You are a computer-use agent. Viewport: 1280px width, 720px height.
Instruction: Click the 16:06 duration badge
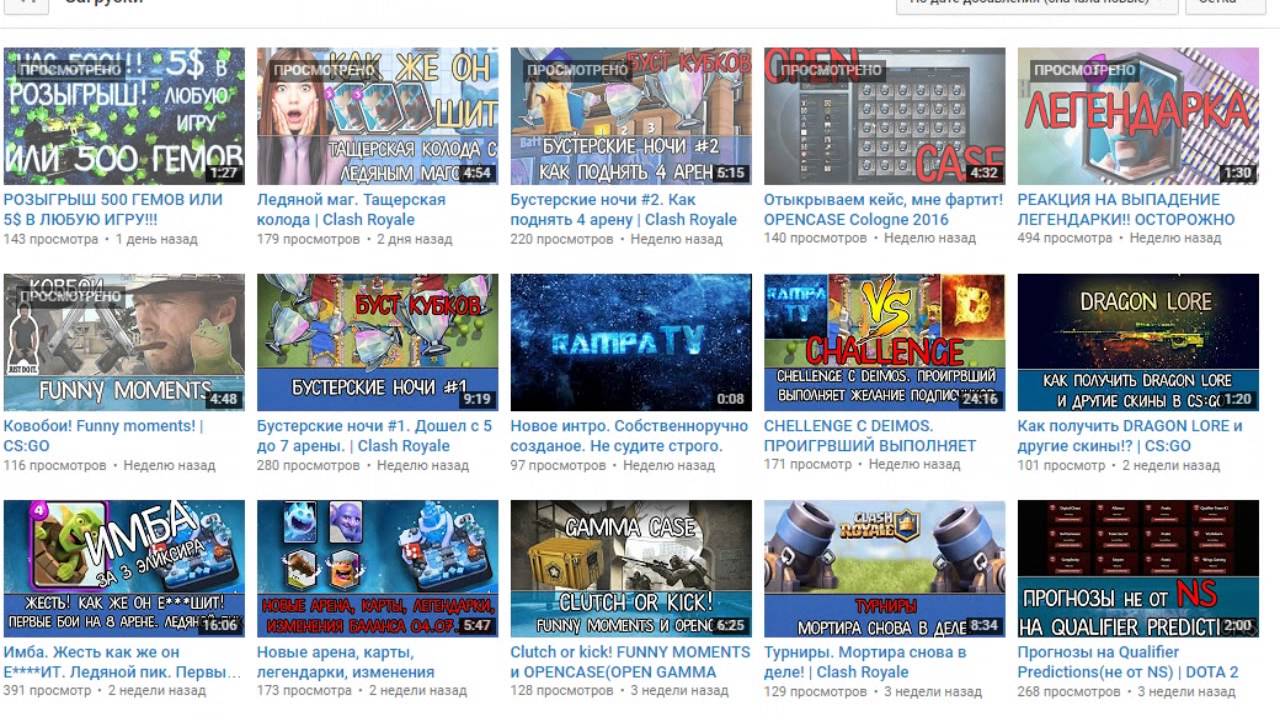click(219, 625)
